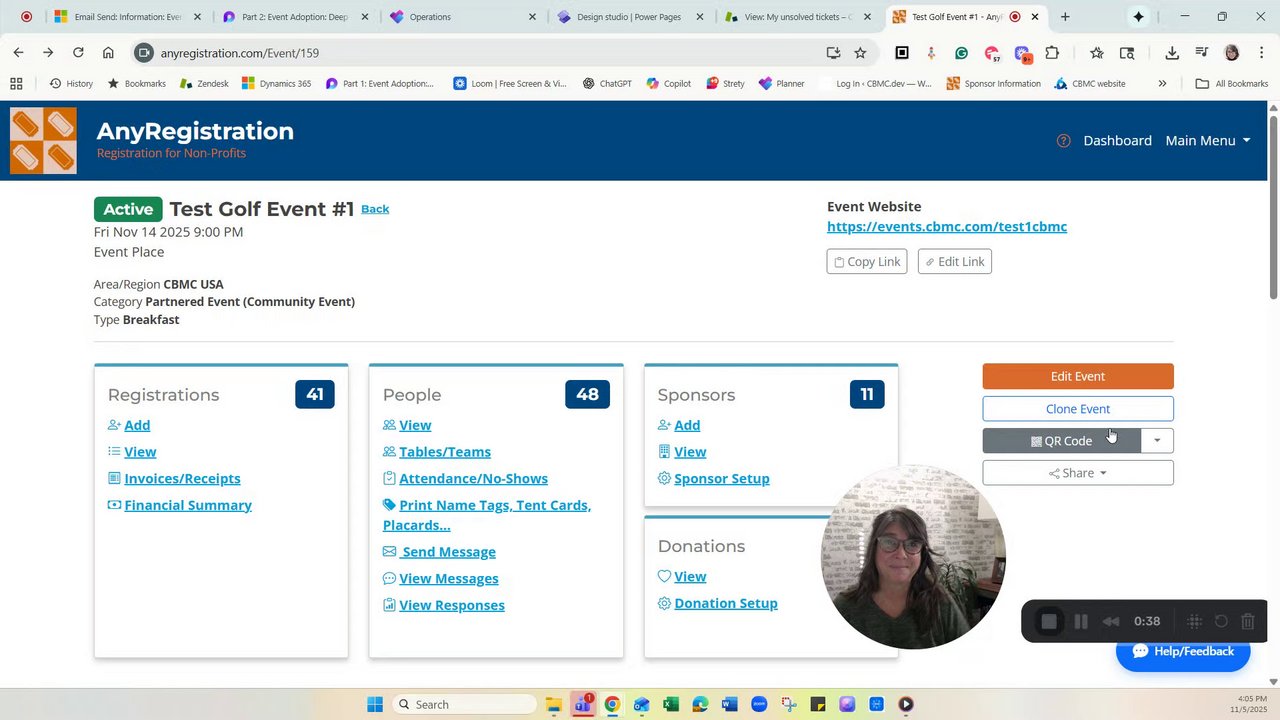Click Chrome's bookmark star in address bar

[x=860, y=53]
